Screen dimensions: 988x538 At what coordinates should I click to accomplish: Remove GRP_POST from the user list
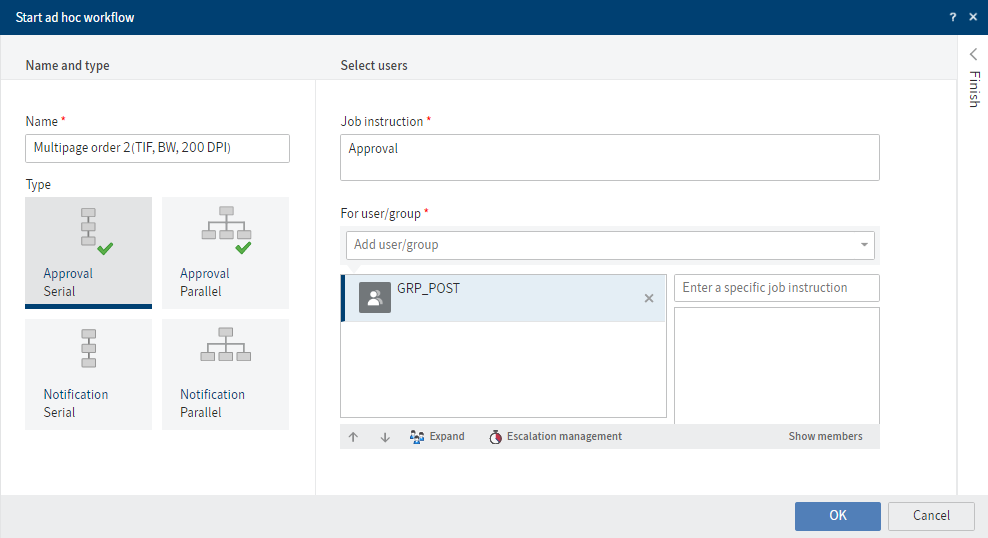pyautogui.click(x=649, y=298)
